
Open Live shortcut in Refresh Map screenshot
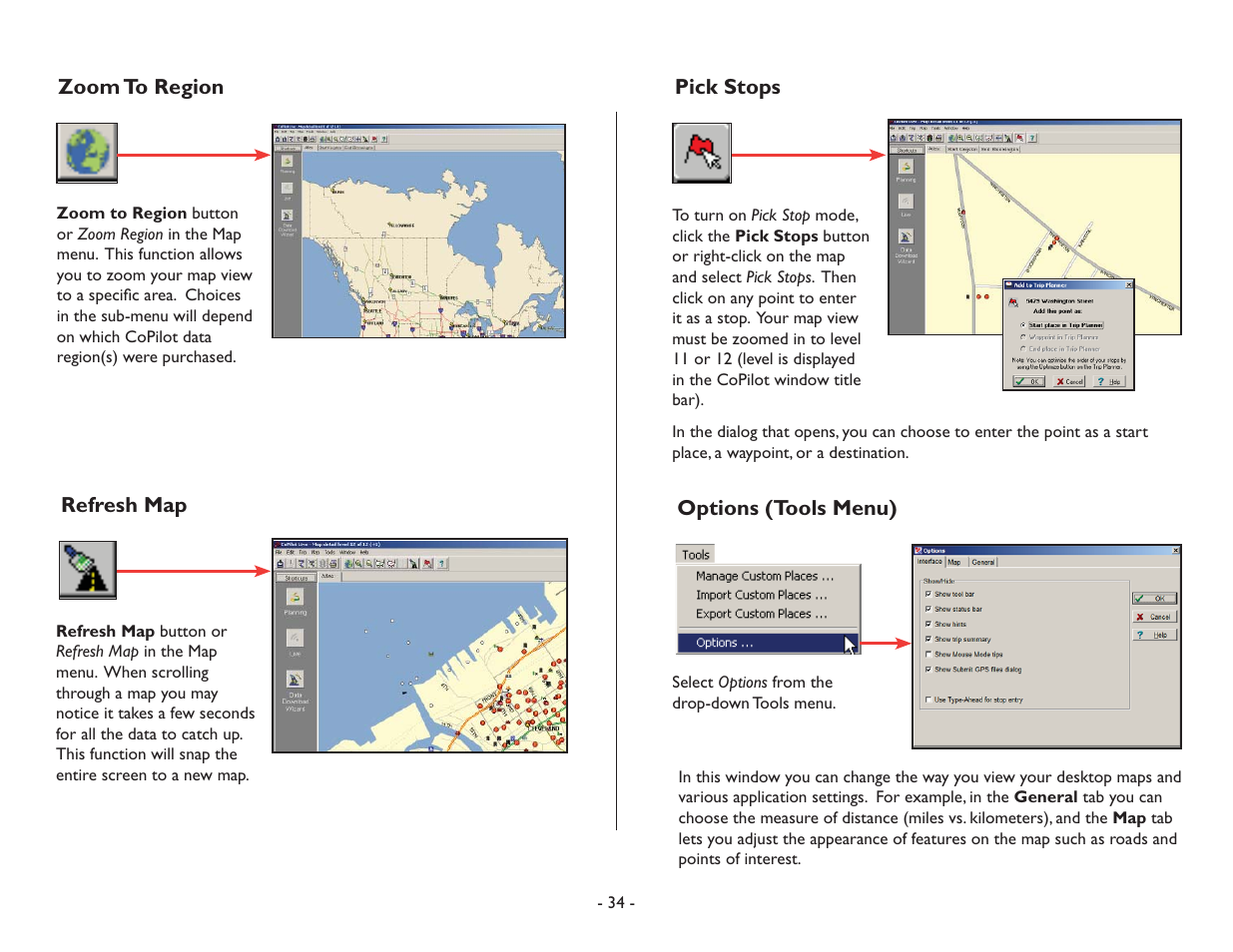coord(295,642)
